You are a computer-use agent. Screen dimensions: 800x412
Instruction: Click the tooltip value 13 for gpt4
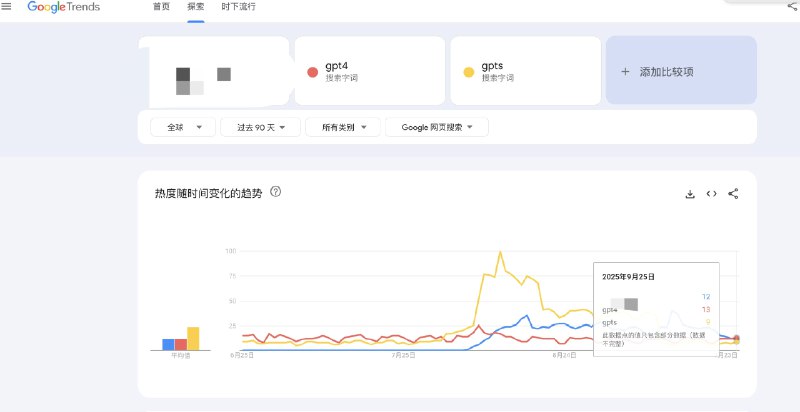point(706,310)
